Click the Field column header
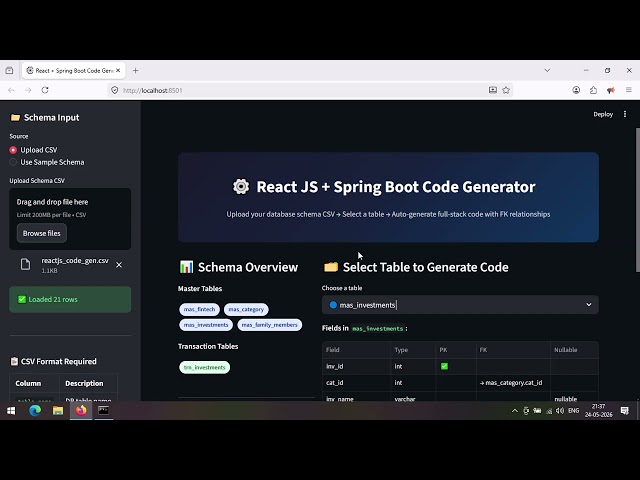Image resolution: width=640 pixels, height=480 pixels. click(356, 350)
